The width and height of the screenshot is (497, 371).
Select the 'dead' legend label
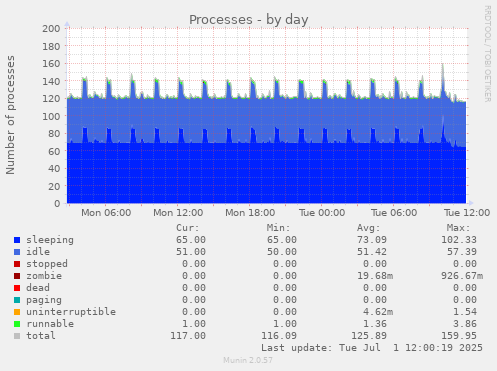tap(38, 288)
